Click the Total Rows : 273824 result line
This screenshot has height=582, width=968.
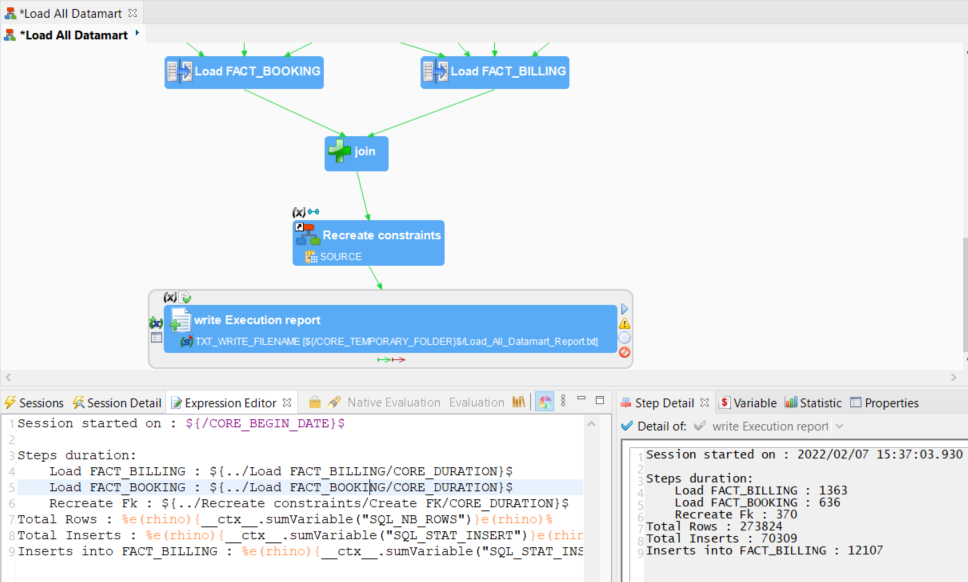[714, 526]
